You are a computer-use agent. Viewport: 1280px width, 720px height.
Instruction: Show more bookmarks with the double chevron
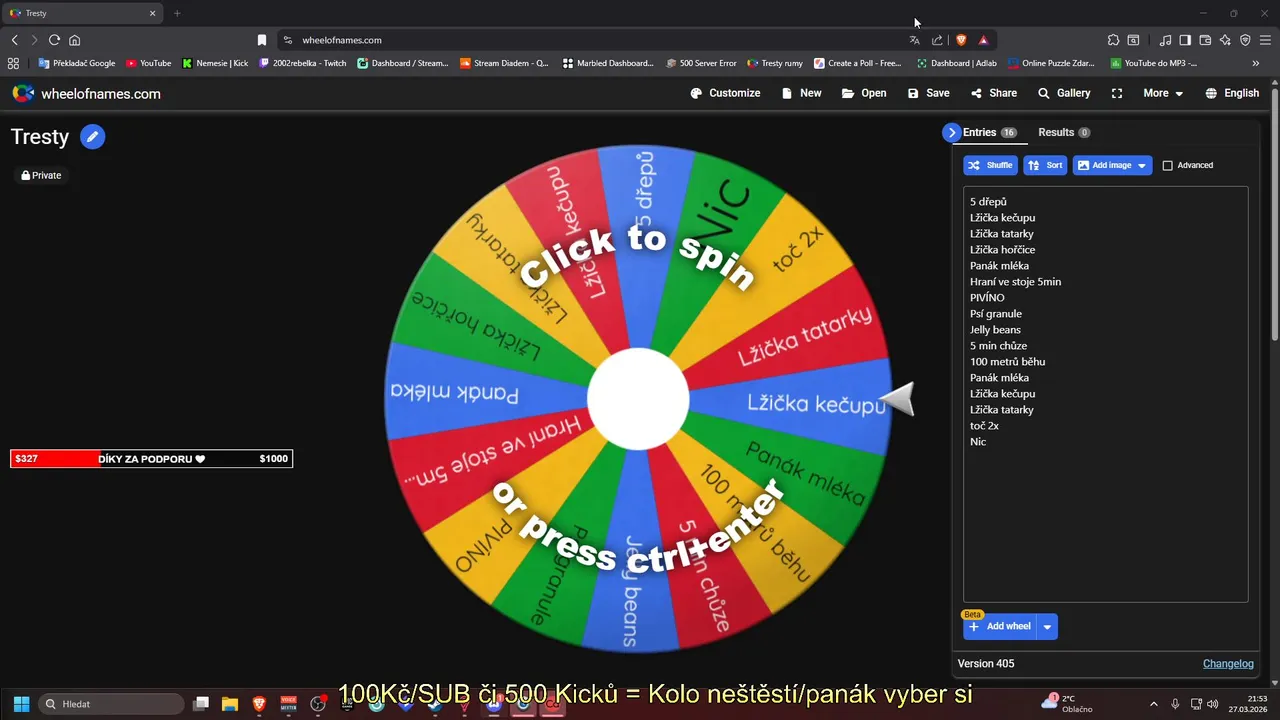tap(1256, 63)
